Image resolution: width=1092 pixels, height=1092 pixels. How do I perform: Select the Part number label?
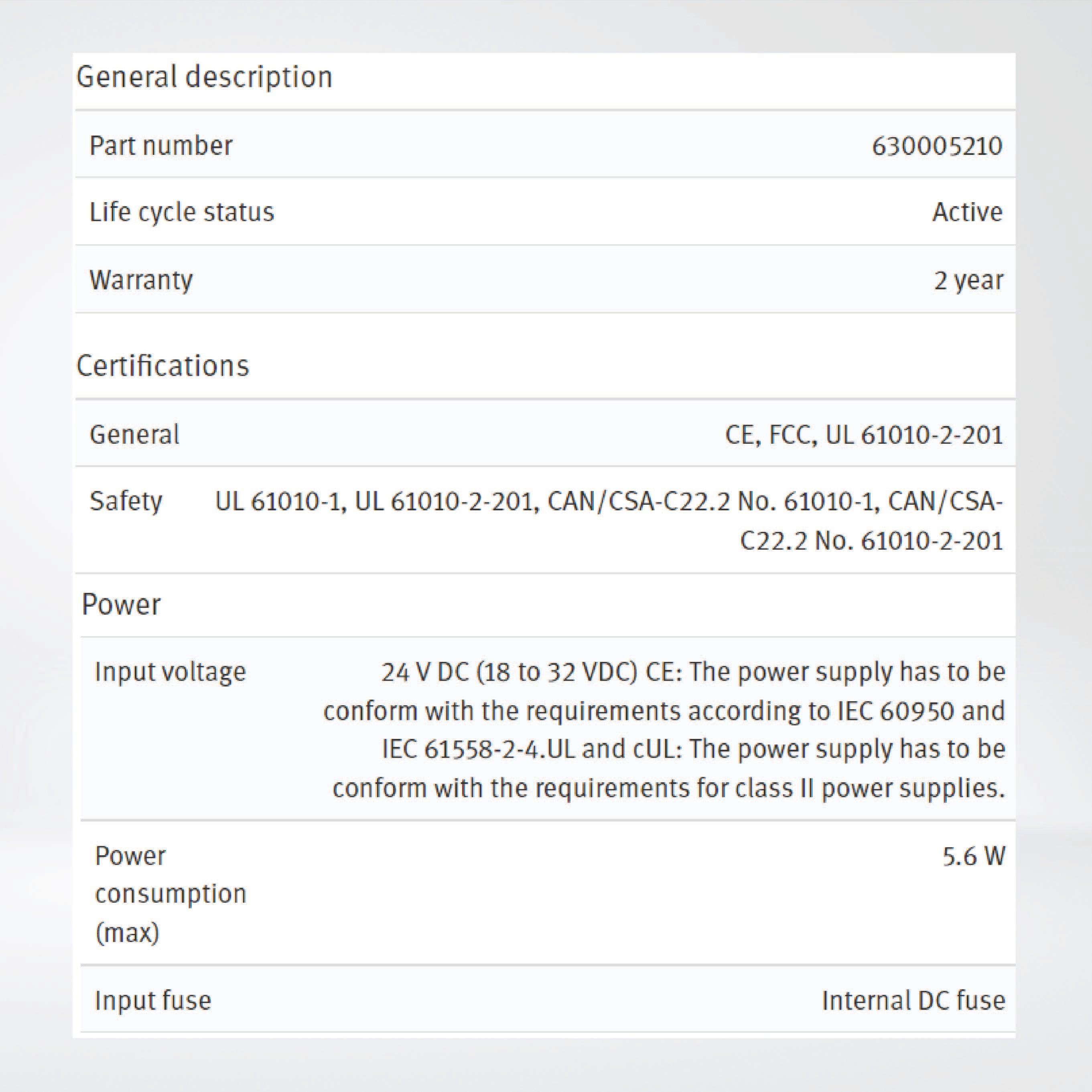(160, 146)
